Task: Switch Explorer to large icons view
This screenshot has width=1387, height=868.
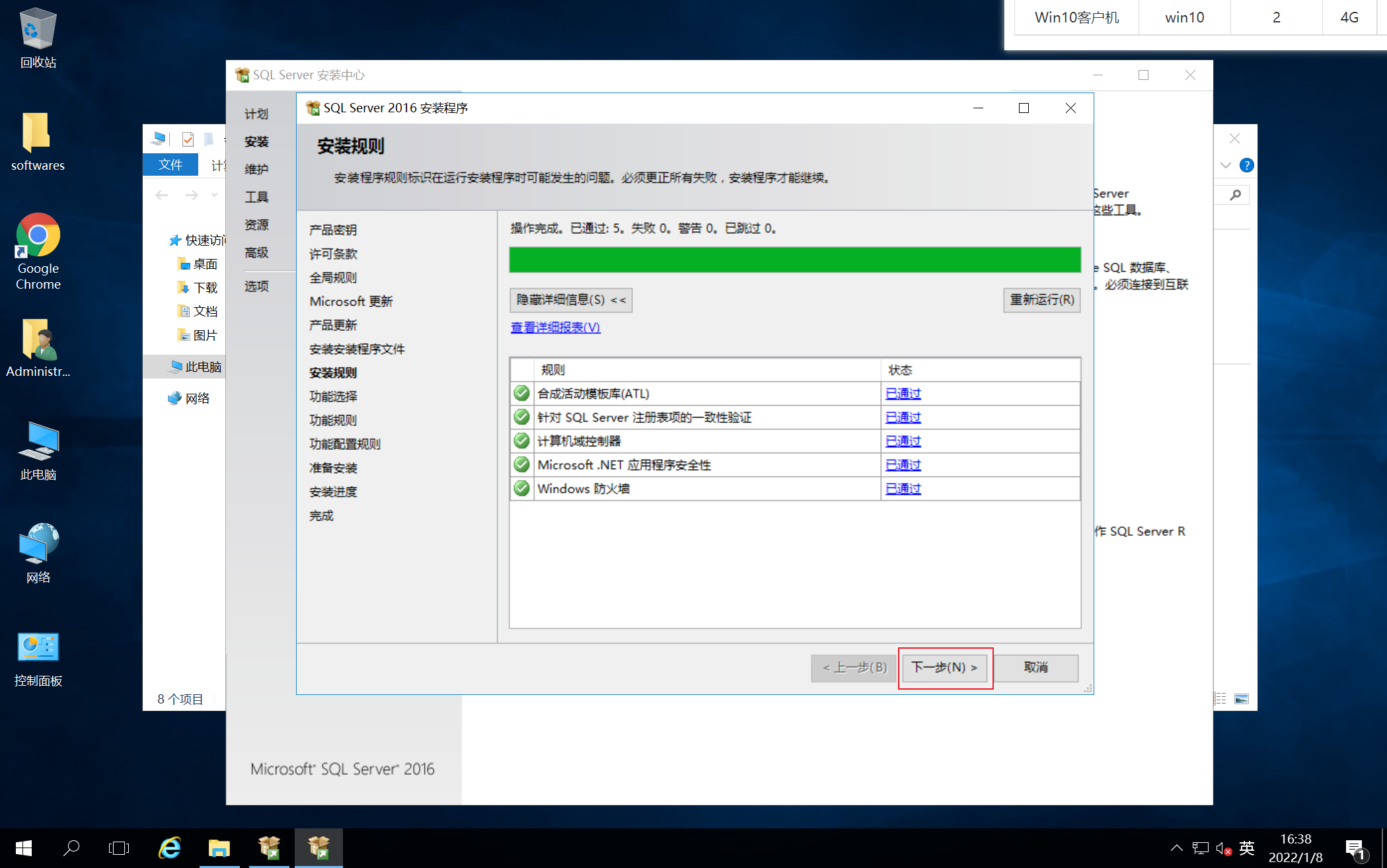Action: [x=1242, y=699]
